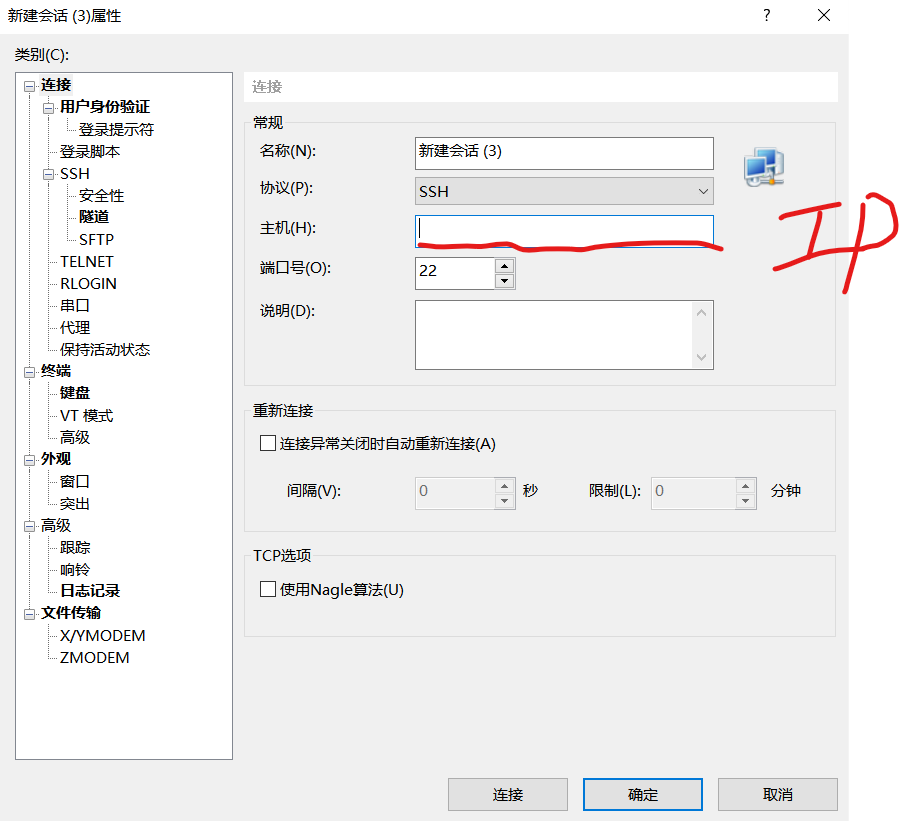This screenshot has width=899, height=821.
Task: Select the 用户身份验证 tree item
Action: (104, 107)
